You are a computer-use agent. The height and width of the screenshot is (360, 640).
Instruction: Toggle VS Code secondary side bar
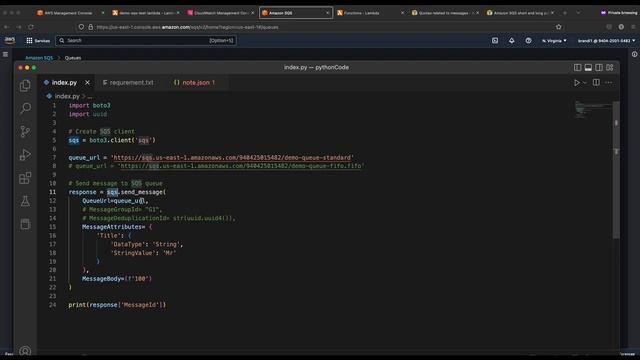pos(599,67)
